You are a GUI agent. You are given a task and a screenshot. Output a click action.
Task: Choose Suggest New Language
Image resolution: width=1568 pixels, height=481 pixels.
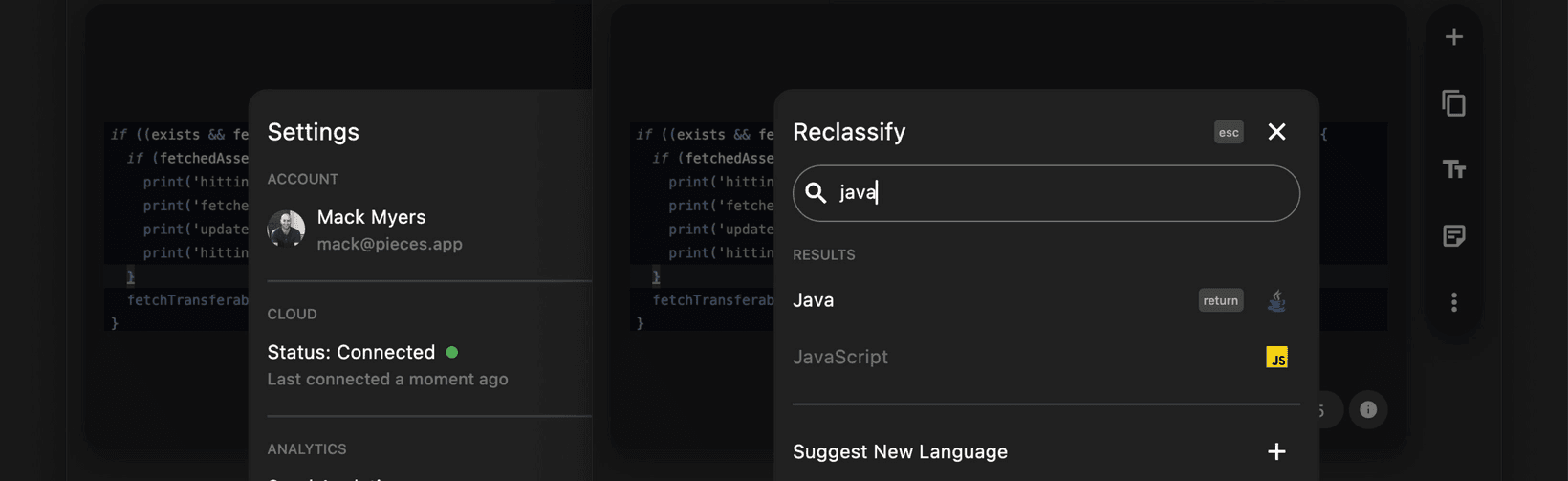[x=900, y=451]
